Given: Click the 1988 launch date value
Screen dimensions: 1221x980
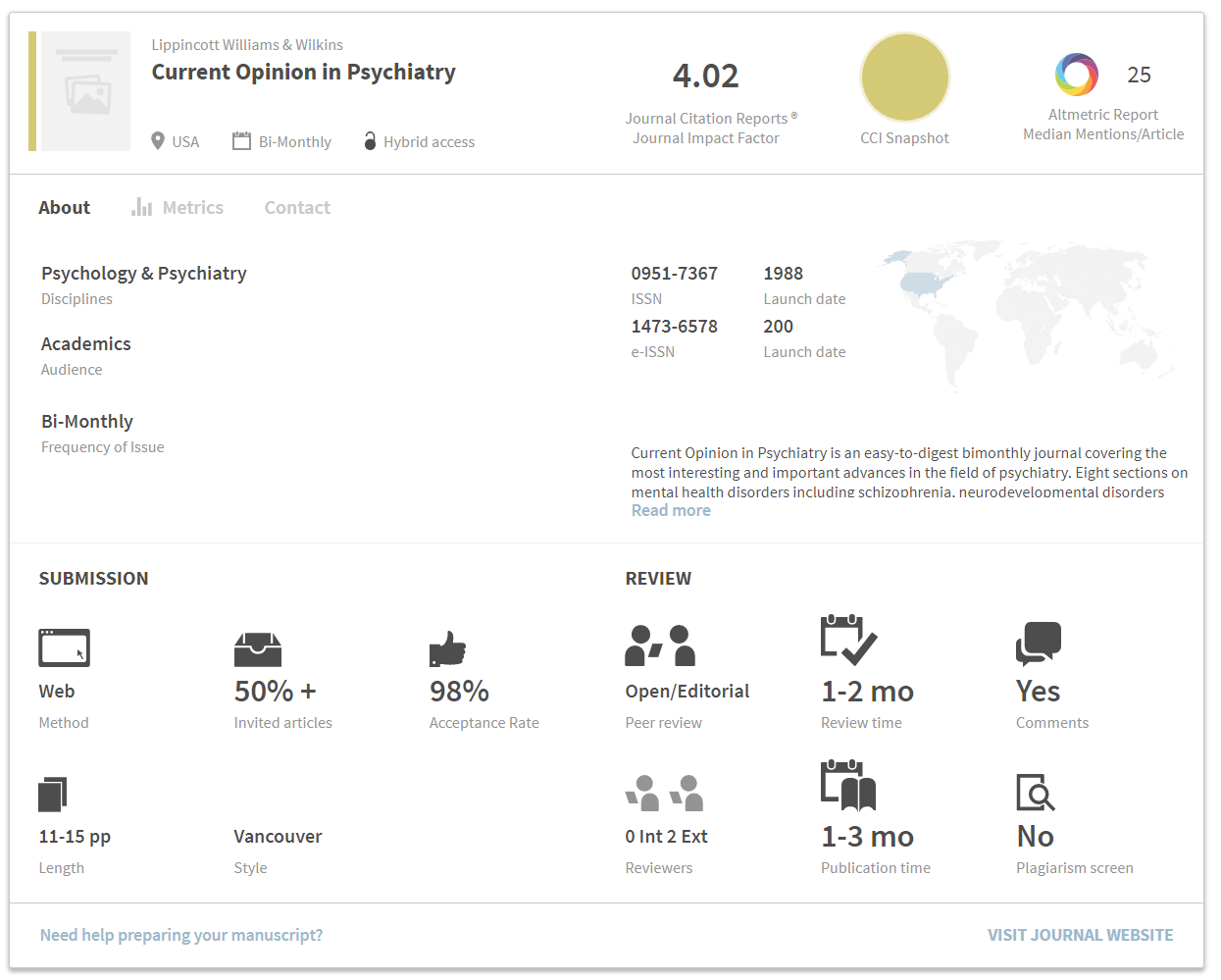Looking at the screenshot, I should [x=784, y=273].
